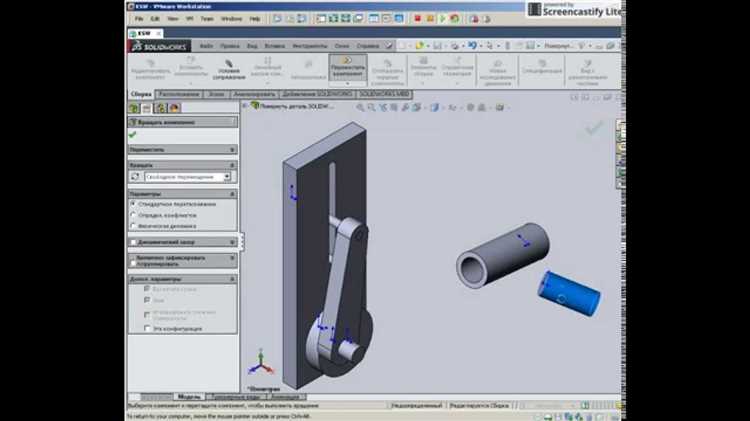This screenshot has width=750, height=421.
Task: Open SolidWorks Инструменты menu
Action: click(310, 46)
